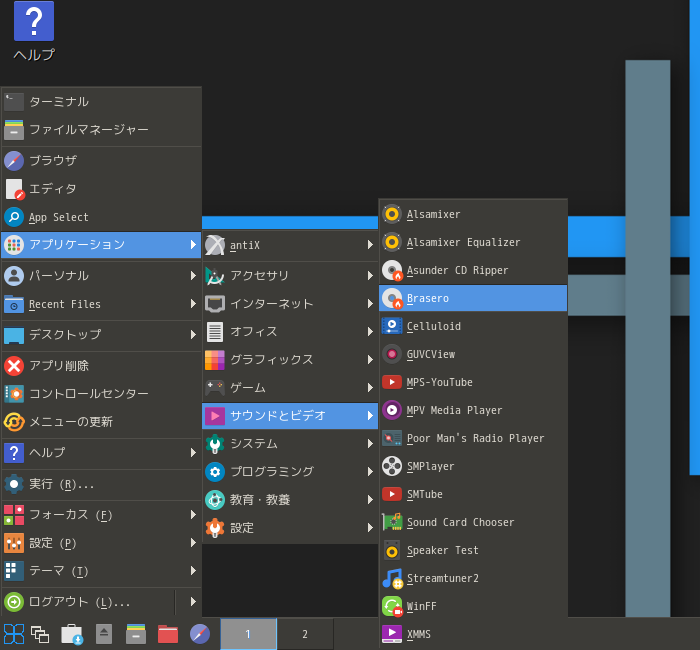700x650 pixels.
Task: Expand the 設定 (P) submenu arrow
Action: click(193, 542)
